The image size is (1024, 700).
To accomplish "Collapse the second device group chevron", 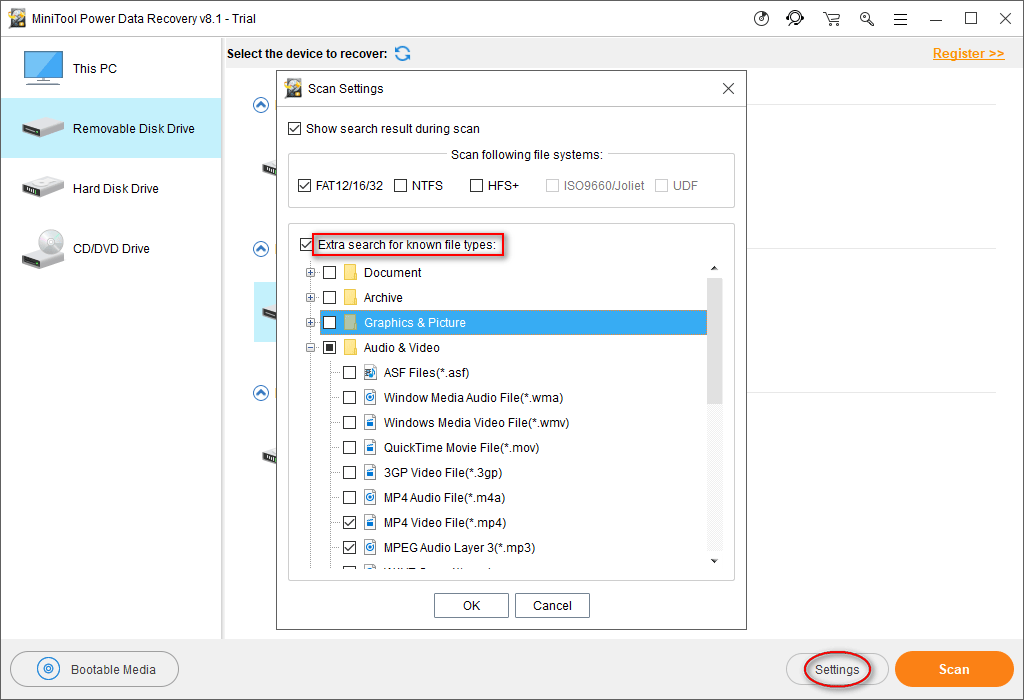I will [x=261, y=249].
